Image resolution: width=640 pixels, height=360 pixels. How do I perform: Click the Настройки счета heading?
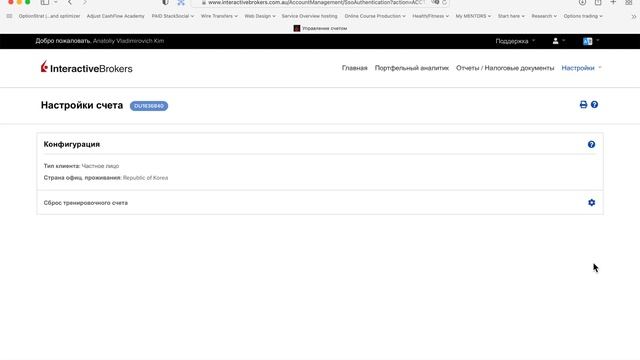click(82, 105)
